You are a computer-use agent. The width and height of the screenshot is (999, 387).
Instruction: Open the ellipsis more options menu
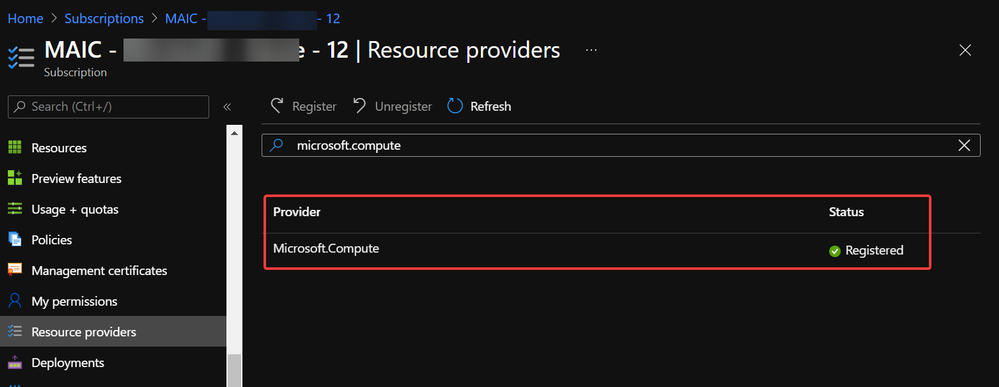(x=591, y=50)
